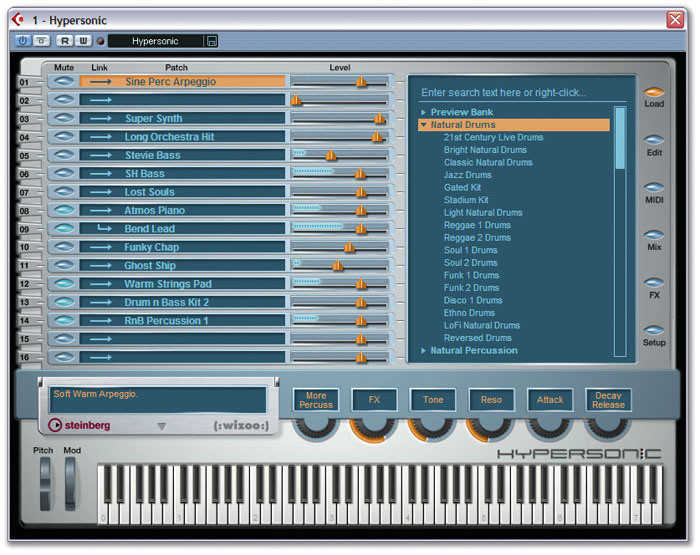Click the Tone label button
Viewport: 700px width, 555px height.
click(x=433, y=400)
